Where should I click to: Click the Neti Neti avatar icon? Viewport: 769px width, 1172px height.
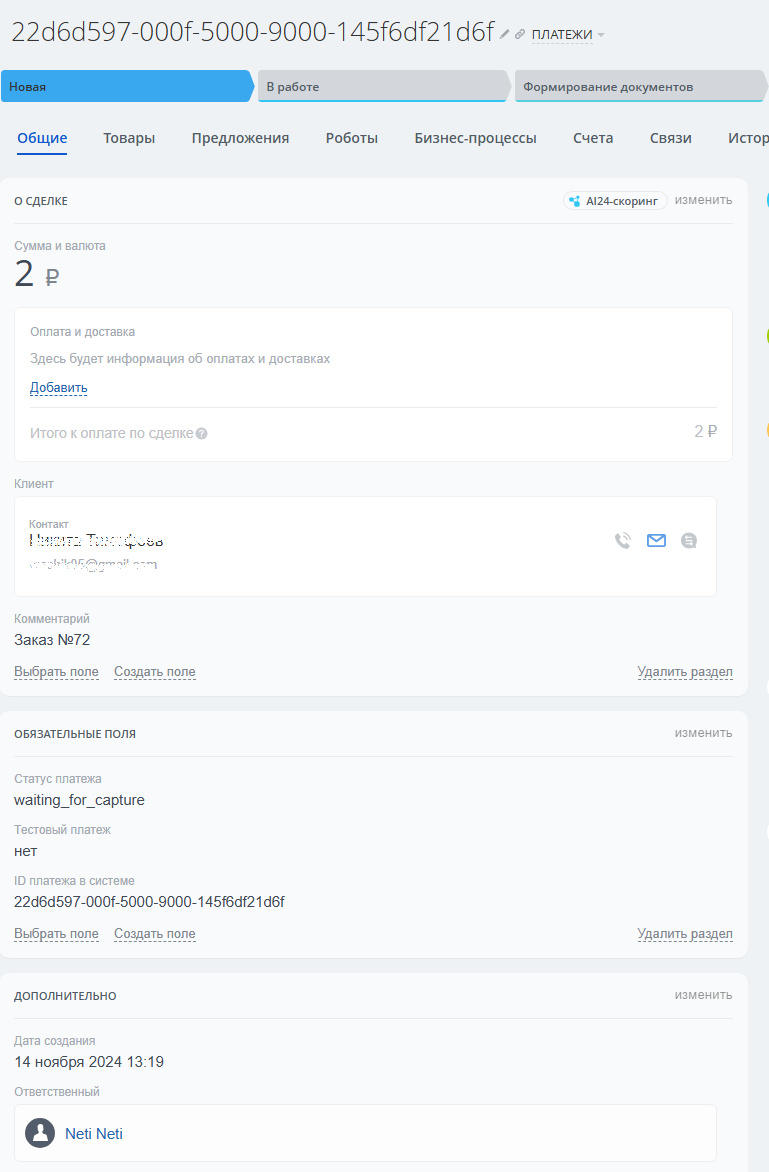tap(40, 1133)
